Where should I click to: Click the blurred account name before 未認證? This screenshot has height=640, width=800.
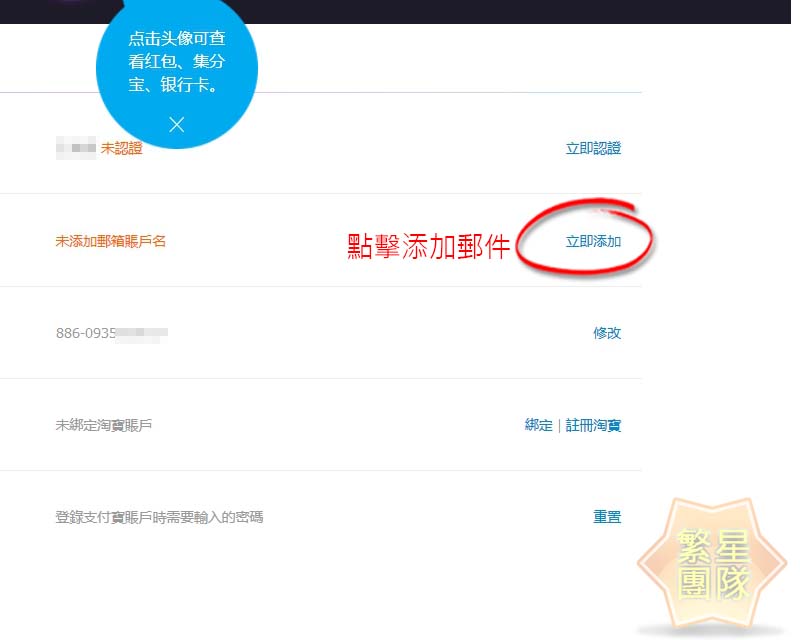76,148
